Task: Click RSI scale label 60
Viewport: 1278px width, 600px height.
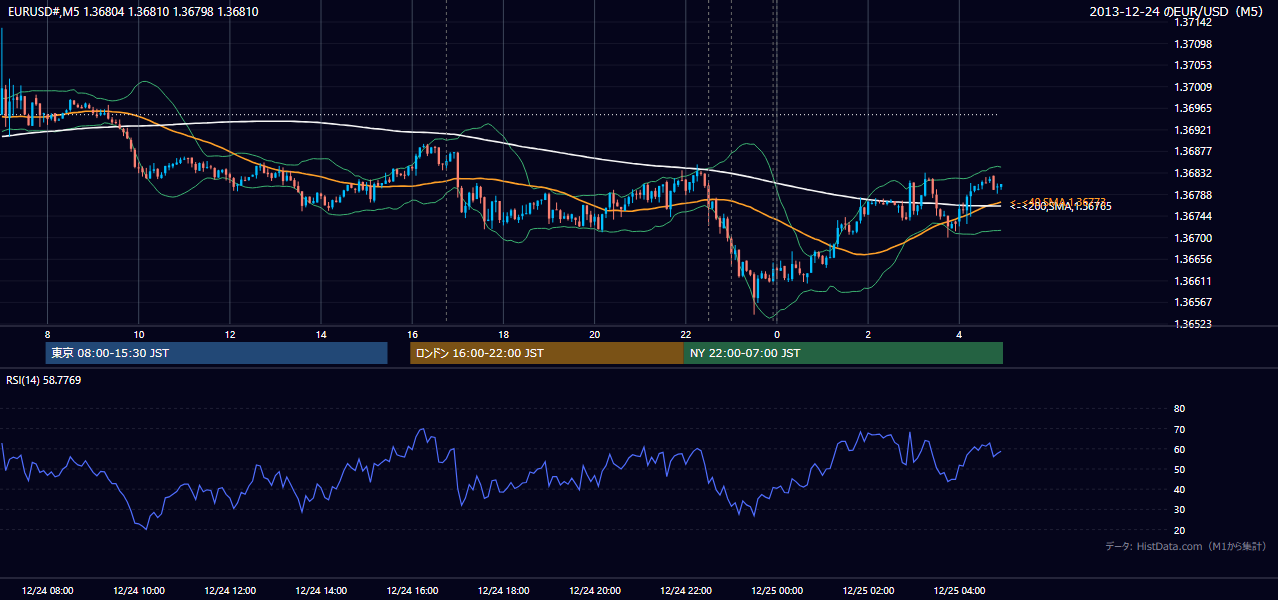Action: point(1179,449)
